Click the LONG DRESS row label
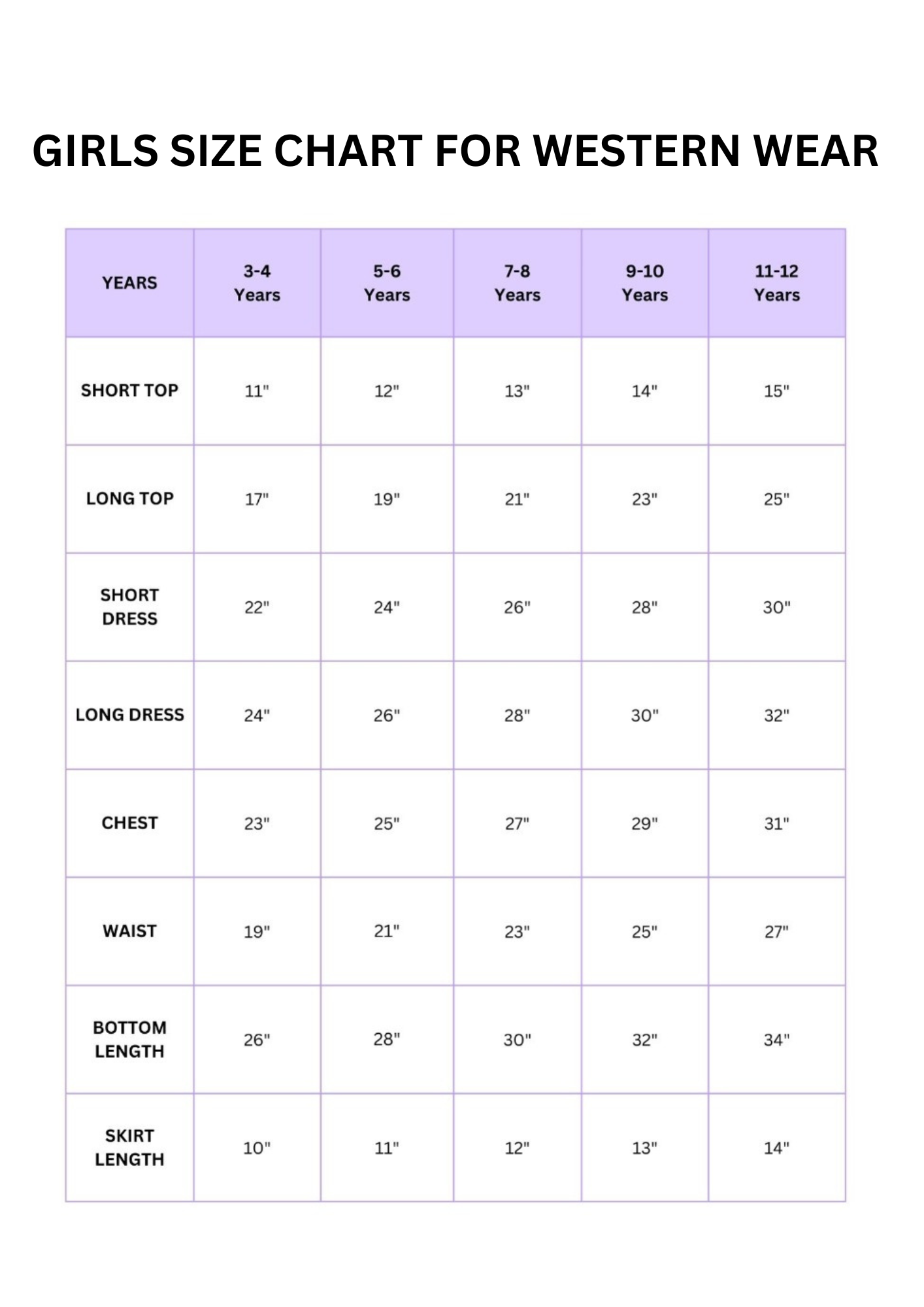Screen dimensions: 924x1307 pos(129,715)
